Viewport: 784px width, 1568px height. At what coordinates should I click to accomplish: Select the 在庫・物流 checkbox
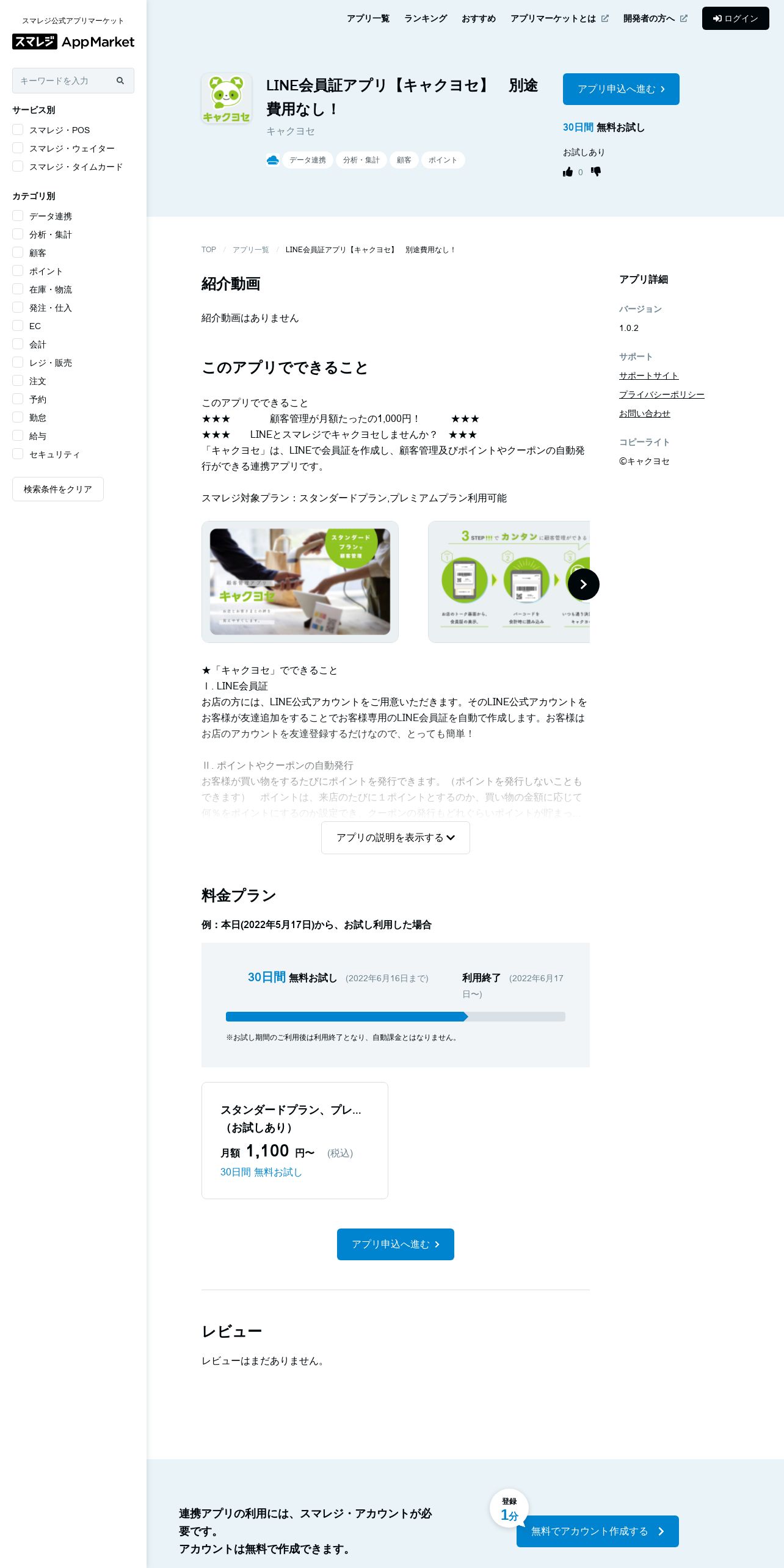click(18, 289)
